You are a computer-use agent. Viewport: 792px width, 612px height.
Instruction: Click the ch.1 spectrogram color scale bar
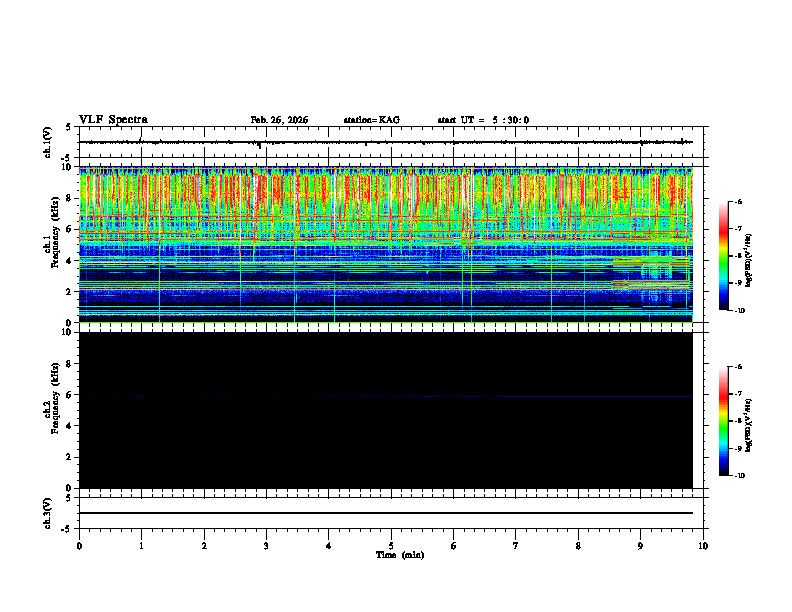(x=723, y=256)
